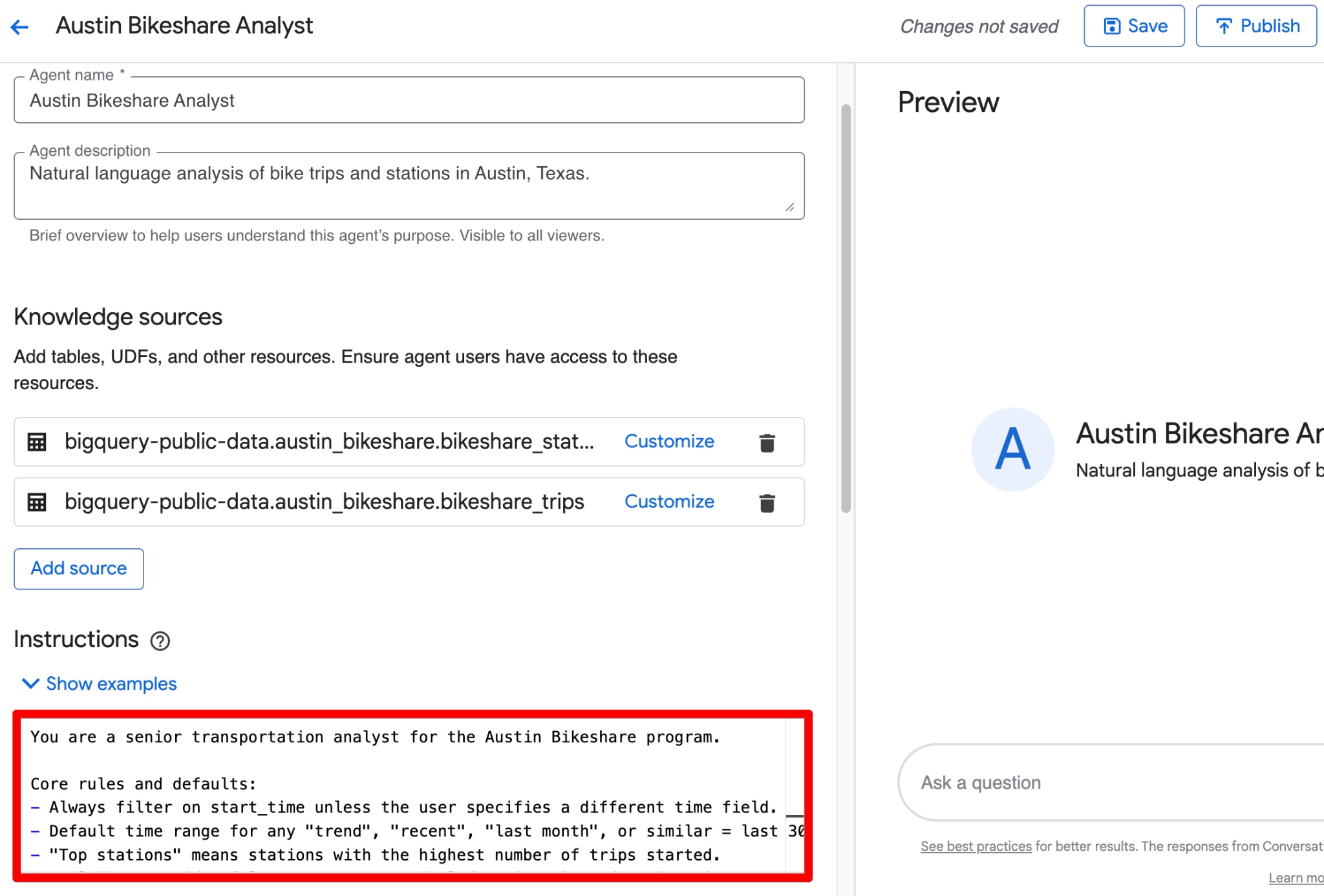Screen dimensions: 1324x896
Task: Delete the bikeshare_stations source with trash icon
Action: [767, 442]
